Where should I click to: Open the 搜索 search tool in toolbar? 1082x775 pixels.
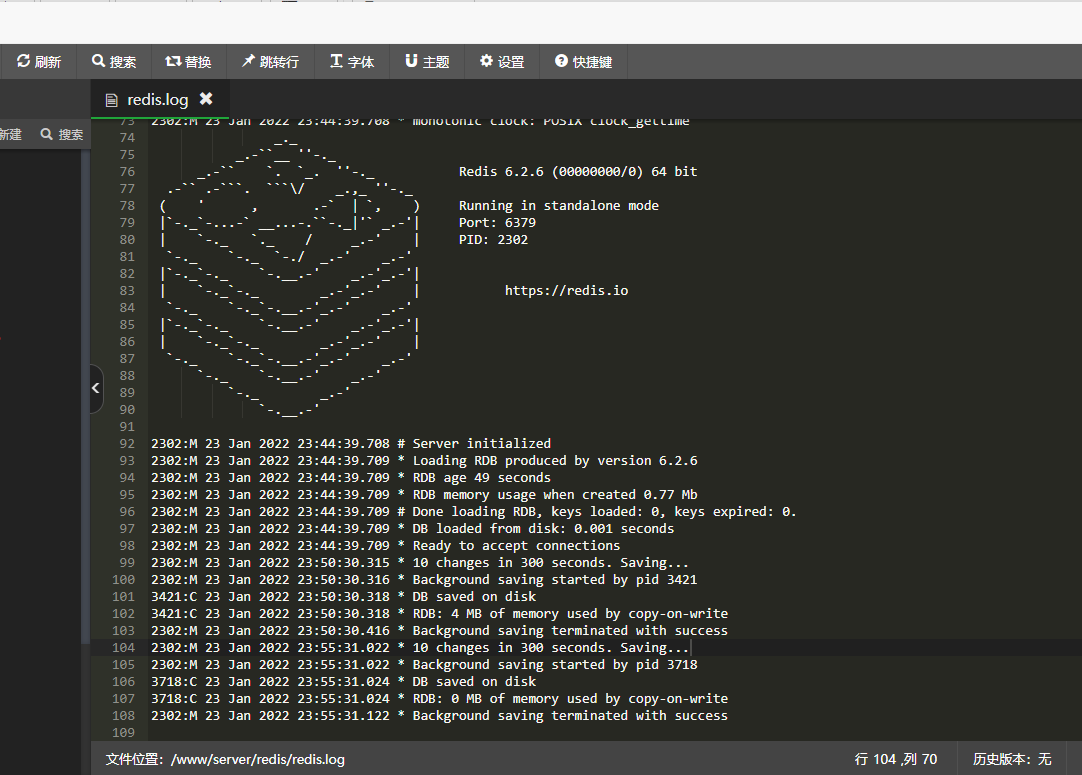click(x=114, y=62)
